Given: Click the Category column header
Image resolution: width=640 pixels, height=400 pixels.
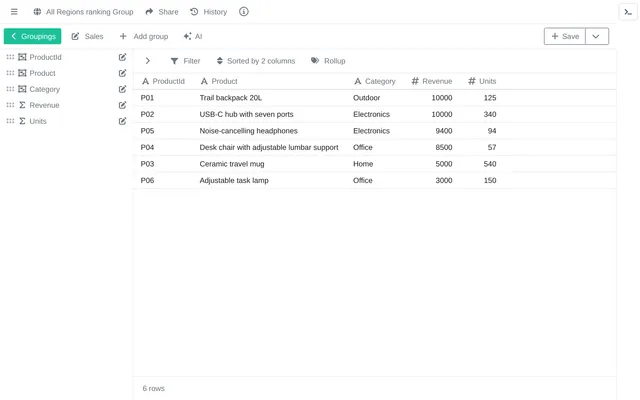Looking at the screenshot, I should point(375,81).
